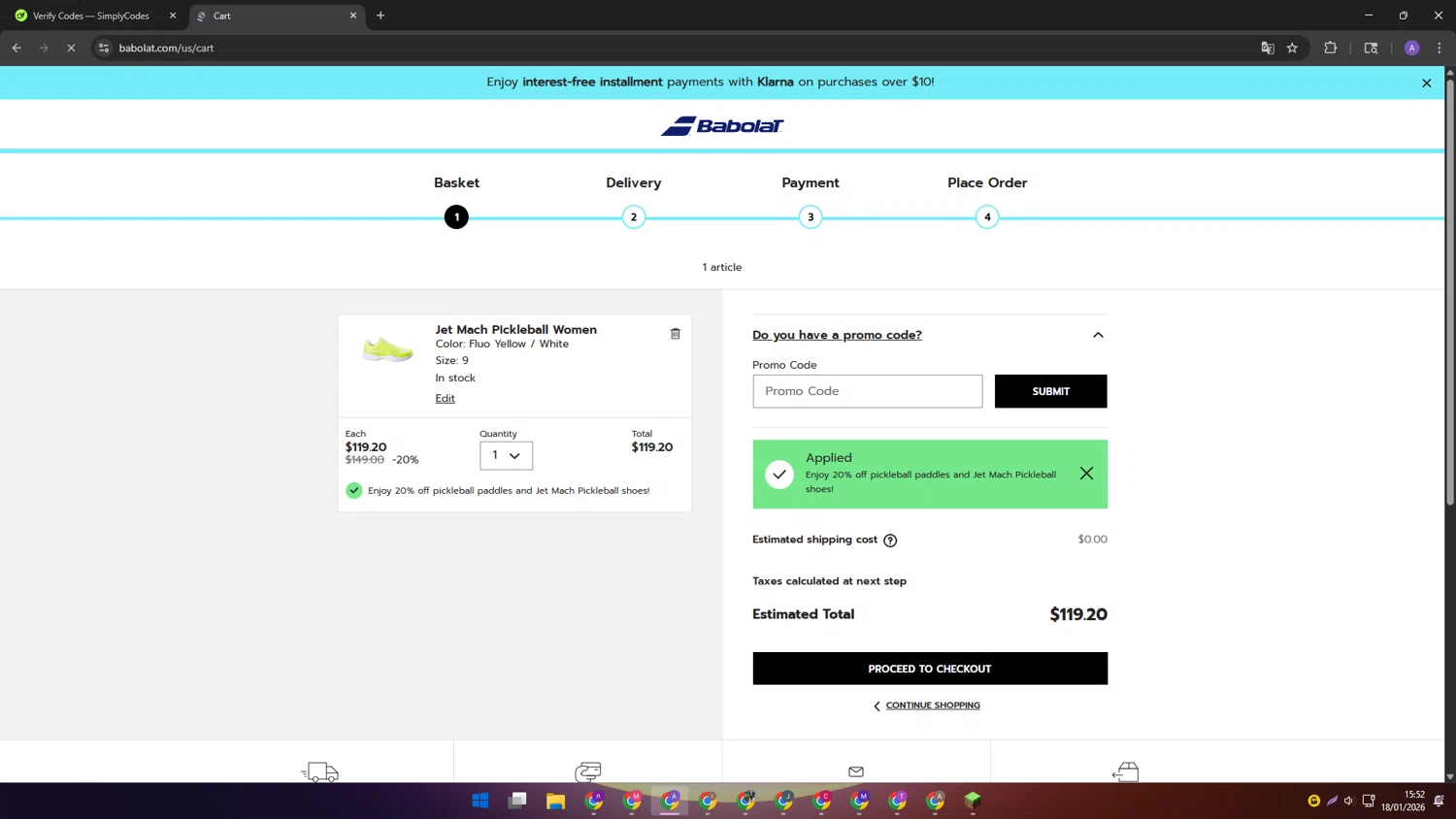This screenshot has width=1456, height=819.
Task: Go to Delivery step 2
Action: (x=634, y=217)
